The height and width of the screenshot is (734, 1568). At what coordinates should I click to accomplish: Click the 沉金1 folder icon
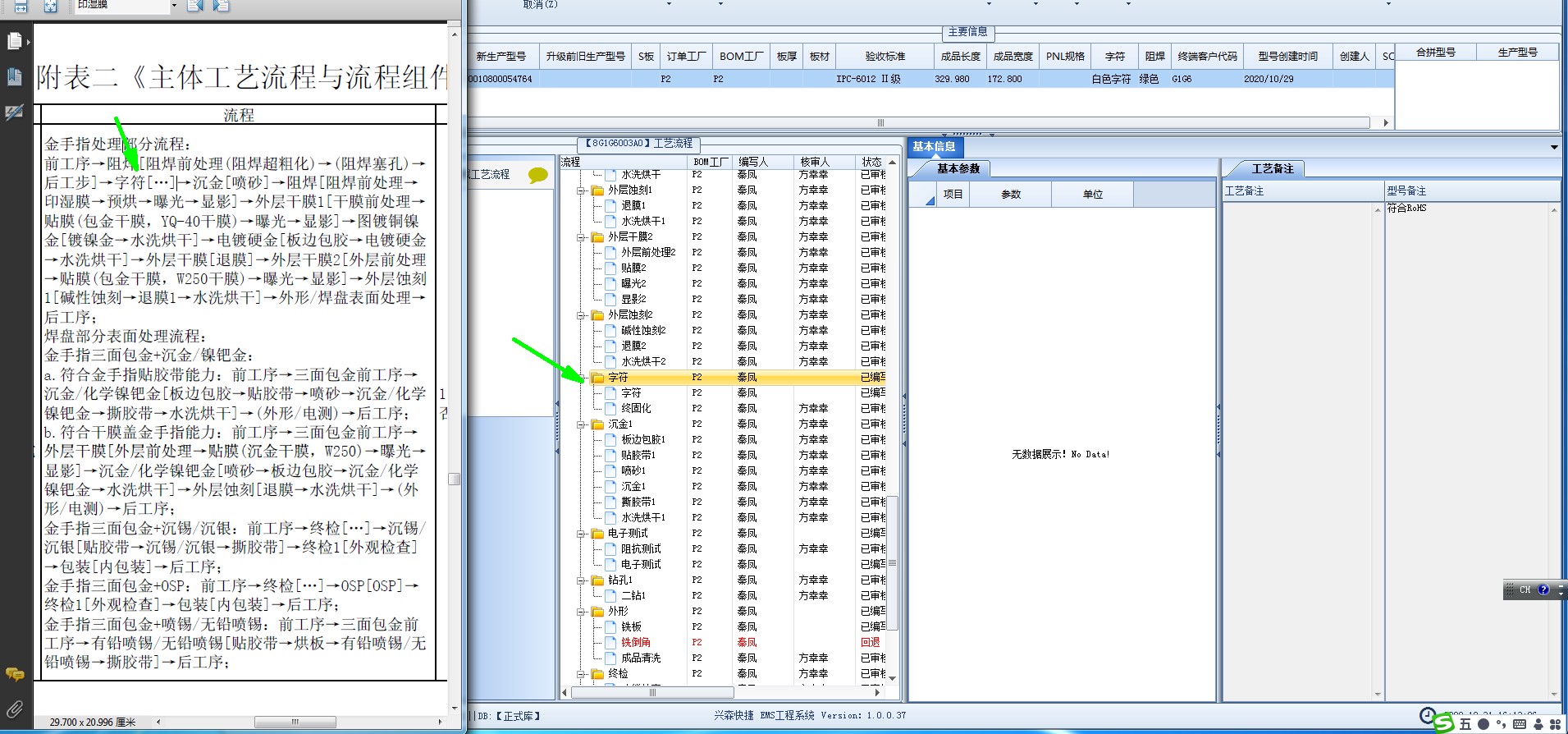tap(597, 424)
